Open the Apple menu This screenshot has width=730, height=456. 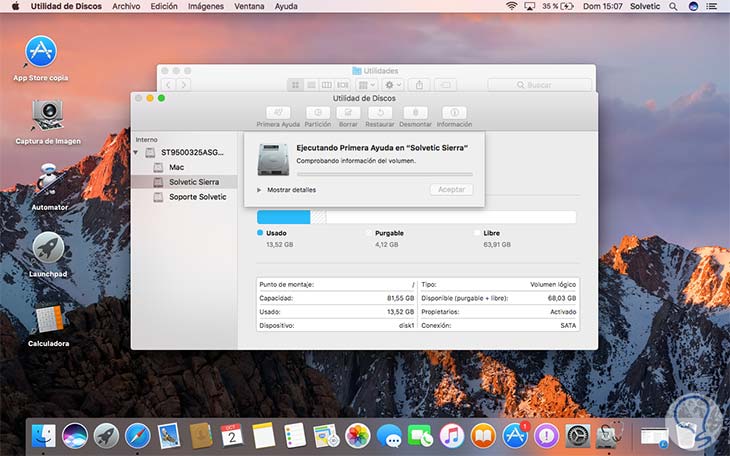click(15, 6)
